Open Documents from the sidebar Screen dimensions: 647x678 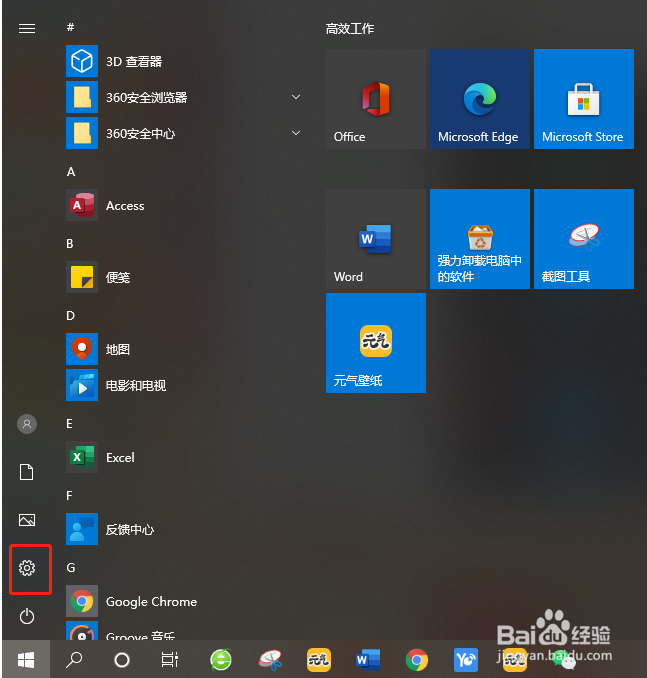point(27,472)
